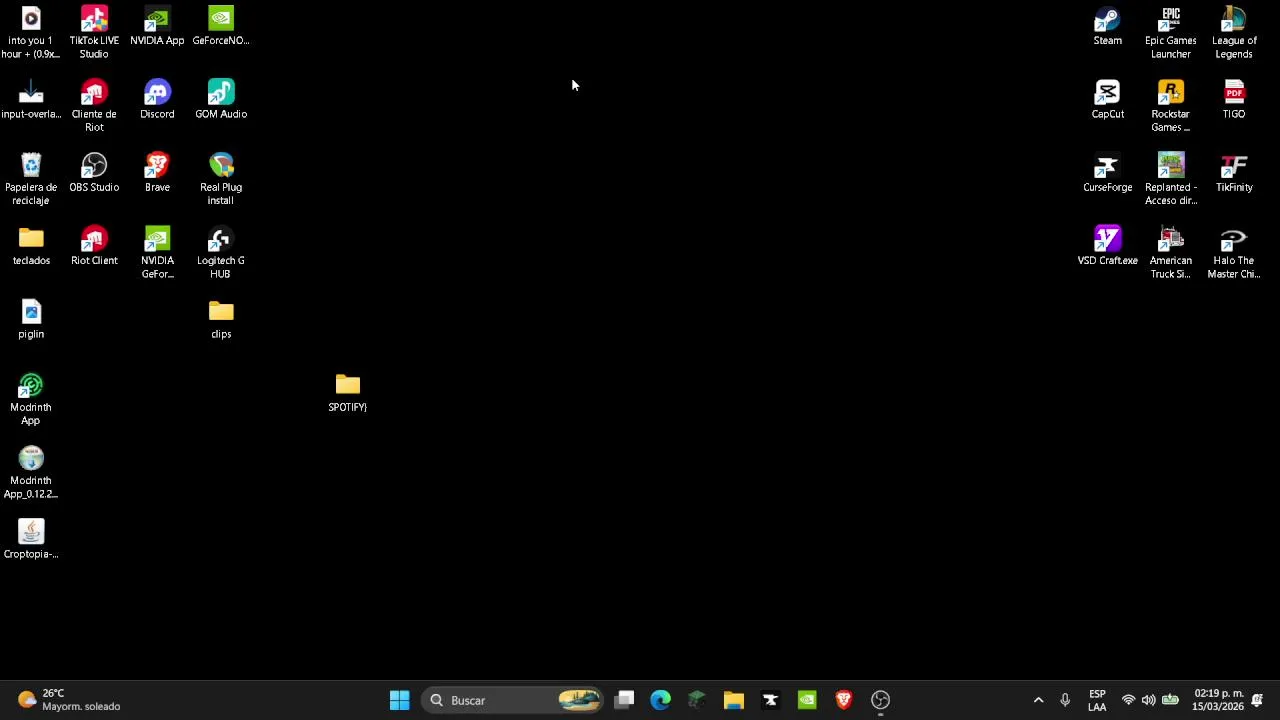Open File Explorer from the taskbar
Image resolution: width=1280 pixels, height=720 pixels.
tap(734, 700)
